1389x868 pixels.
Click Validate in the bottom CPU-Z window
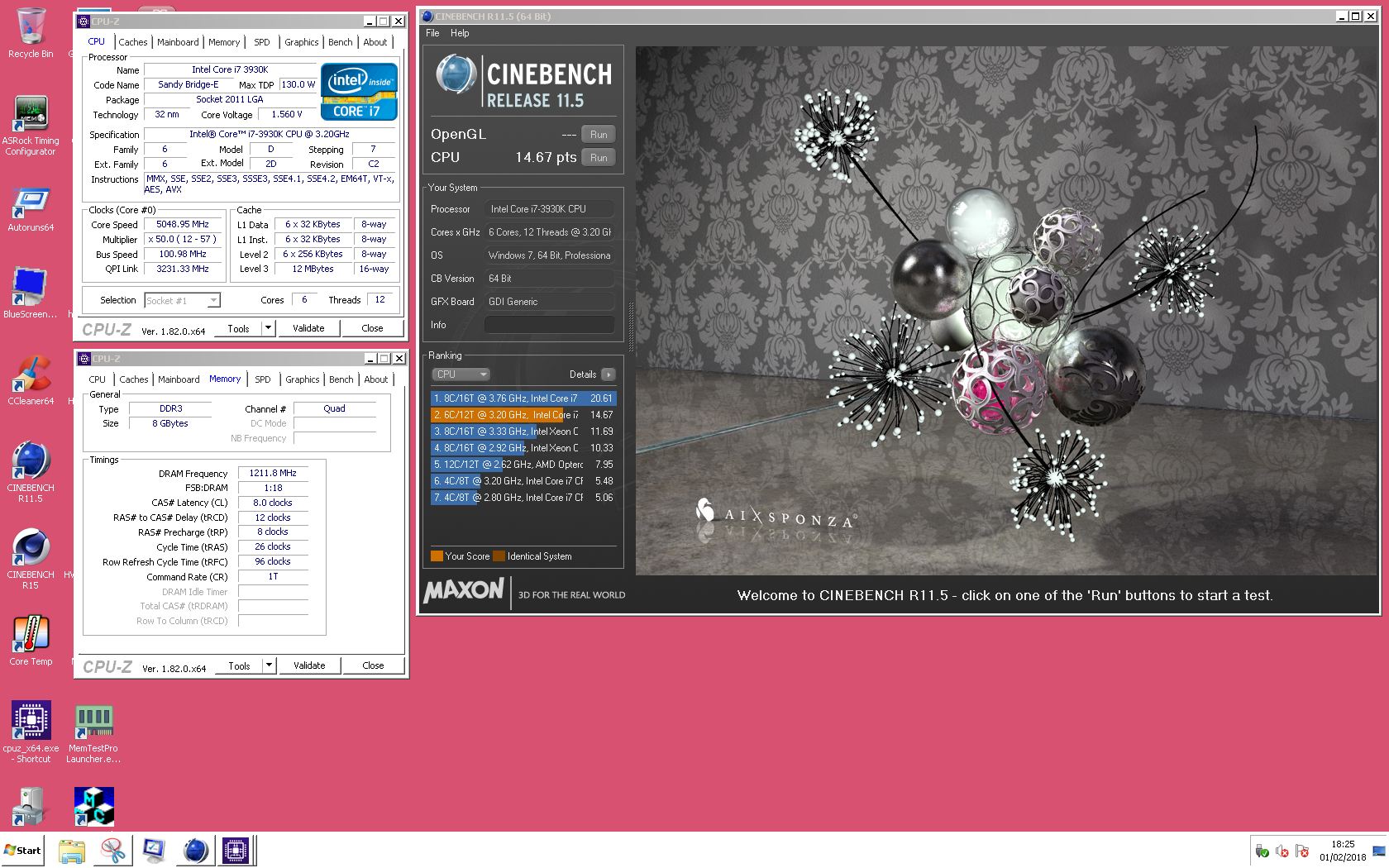(x=309, y=665)
